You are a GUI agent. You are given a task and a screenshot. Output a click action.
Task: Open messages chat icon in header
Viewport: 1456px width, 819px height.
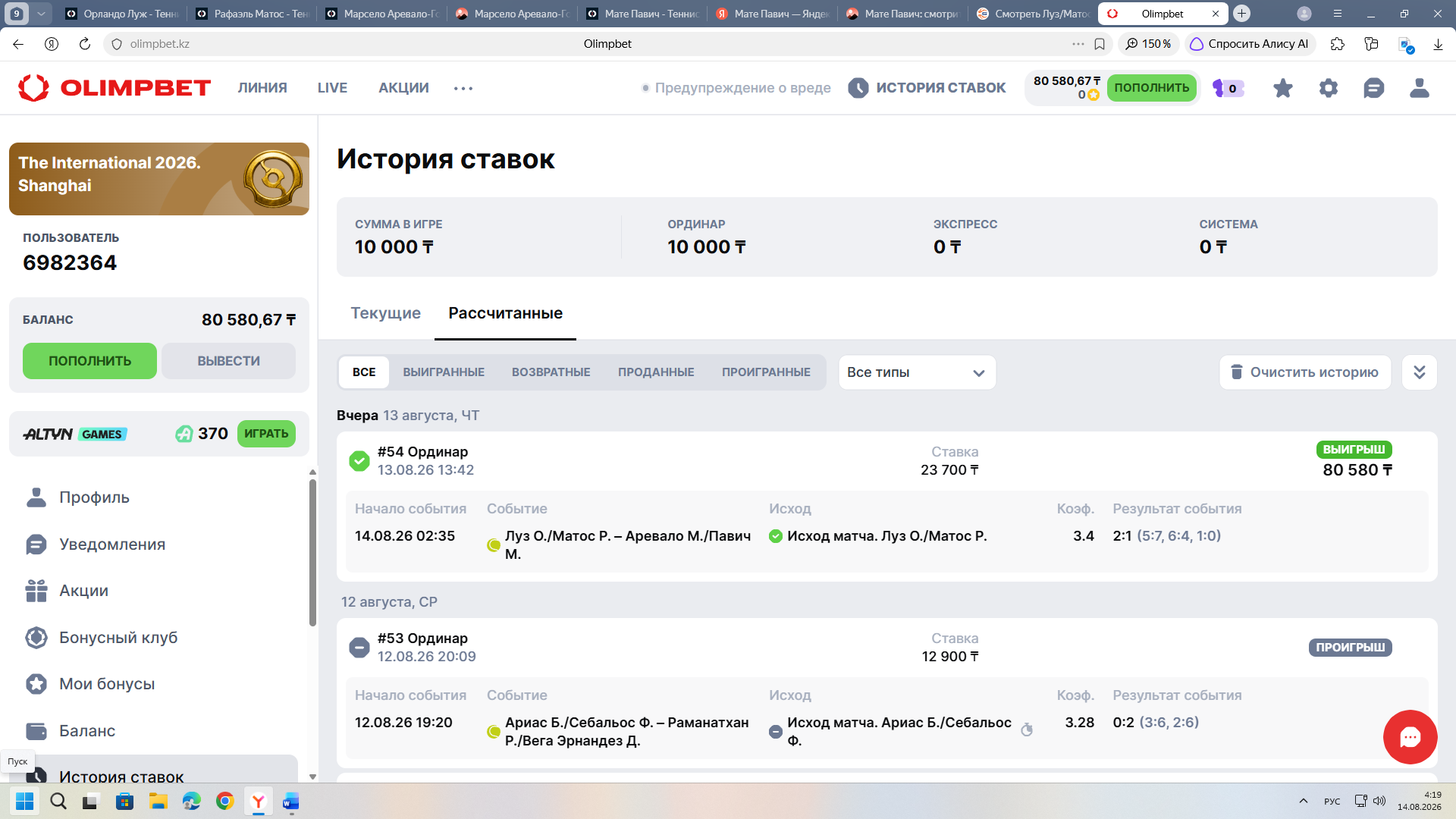1373,88
